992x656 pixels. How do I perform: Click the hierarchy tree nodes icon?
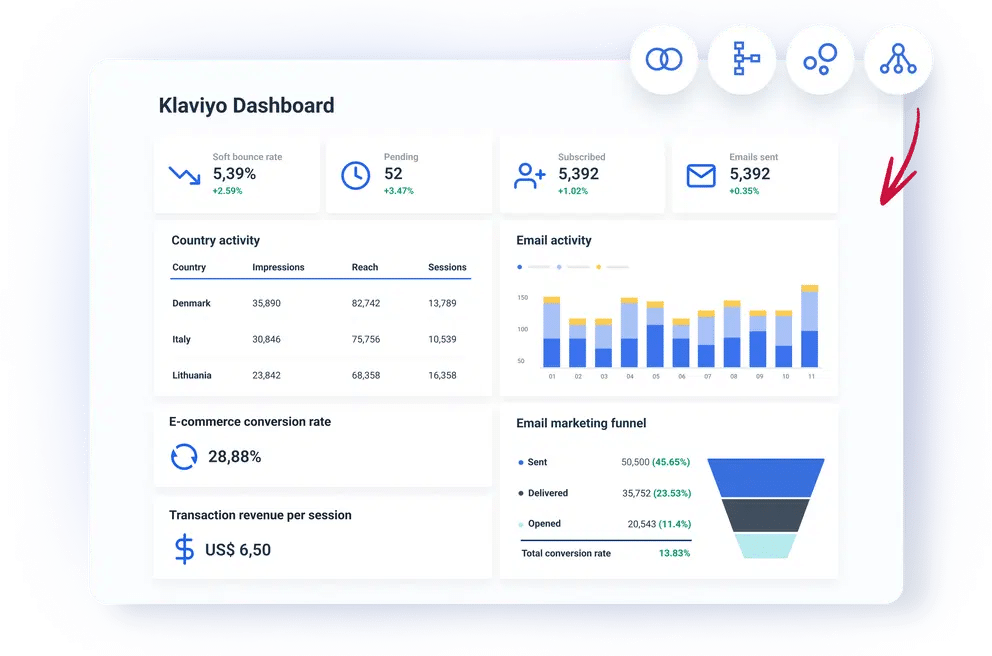point(898,60)
